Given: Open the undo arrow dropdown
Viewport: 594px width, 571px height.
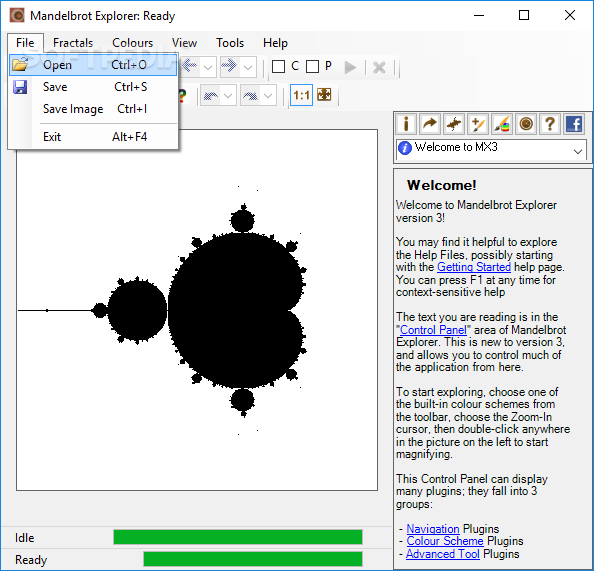Looking at the screenshot, I should coord(228,95).
